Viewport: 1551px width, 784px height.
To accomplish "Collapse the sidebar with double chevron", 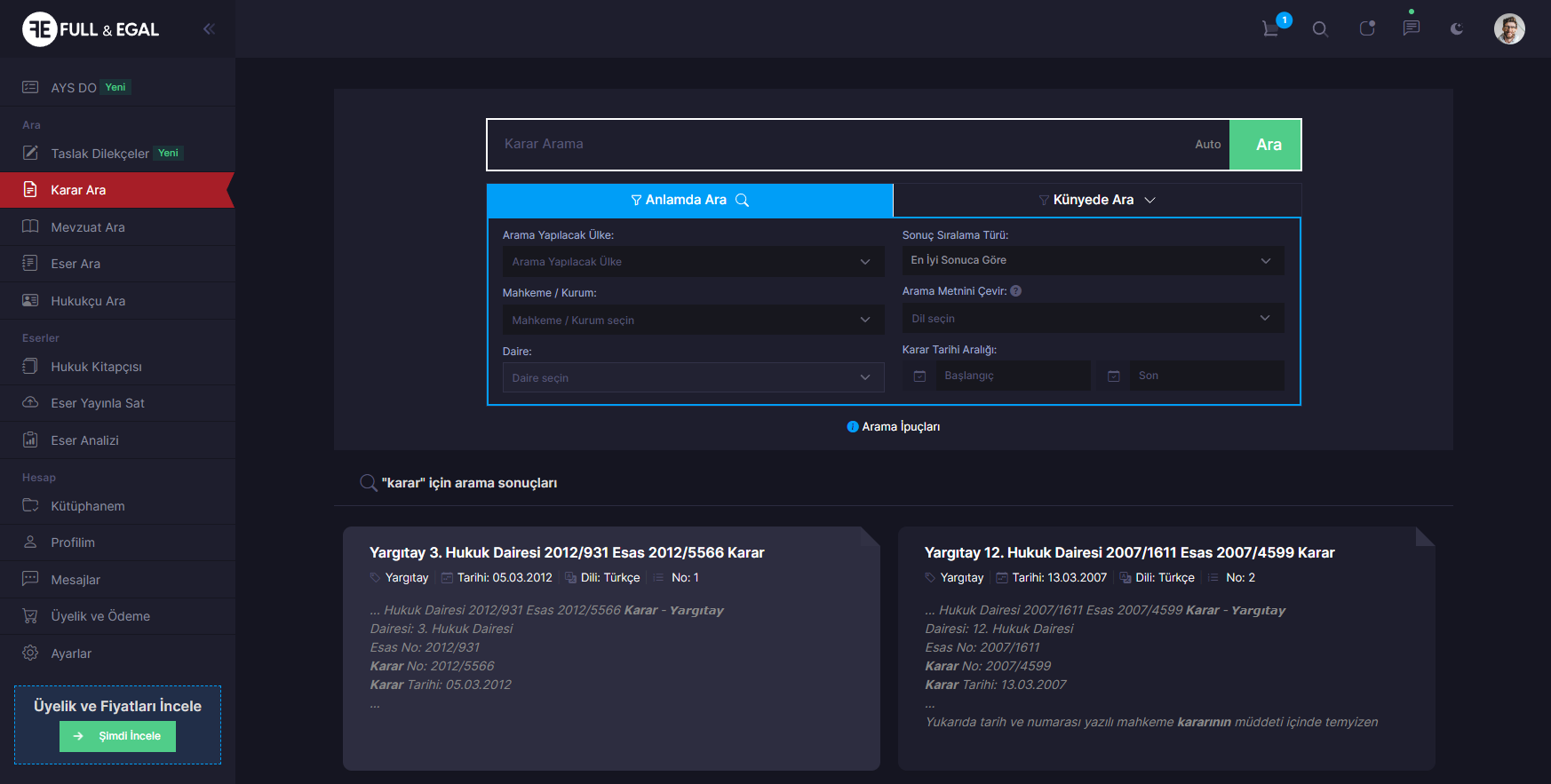I will (x=209, y=29).
